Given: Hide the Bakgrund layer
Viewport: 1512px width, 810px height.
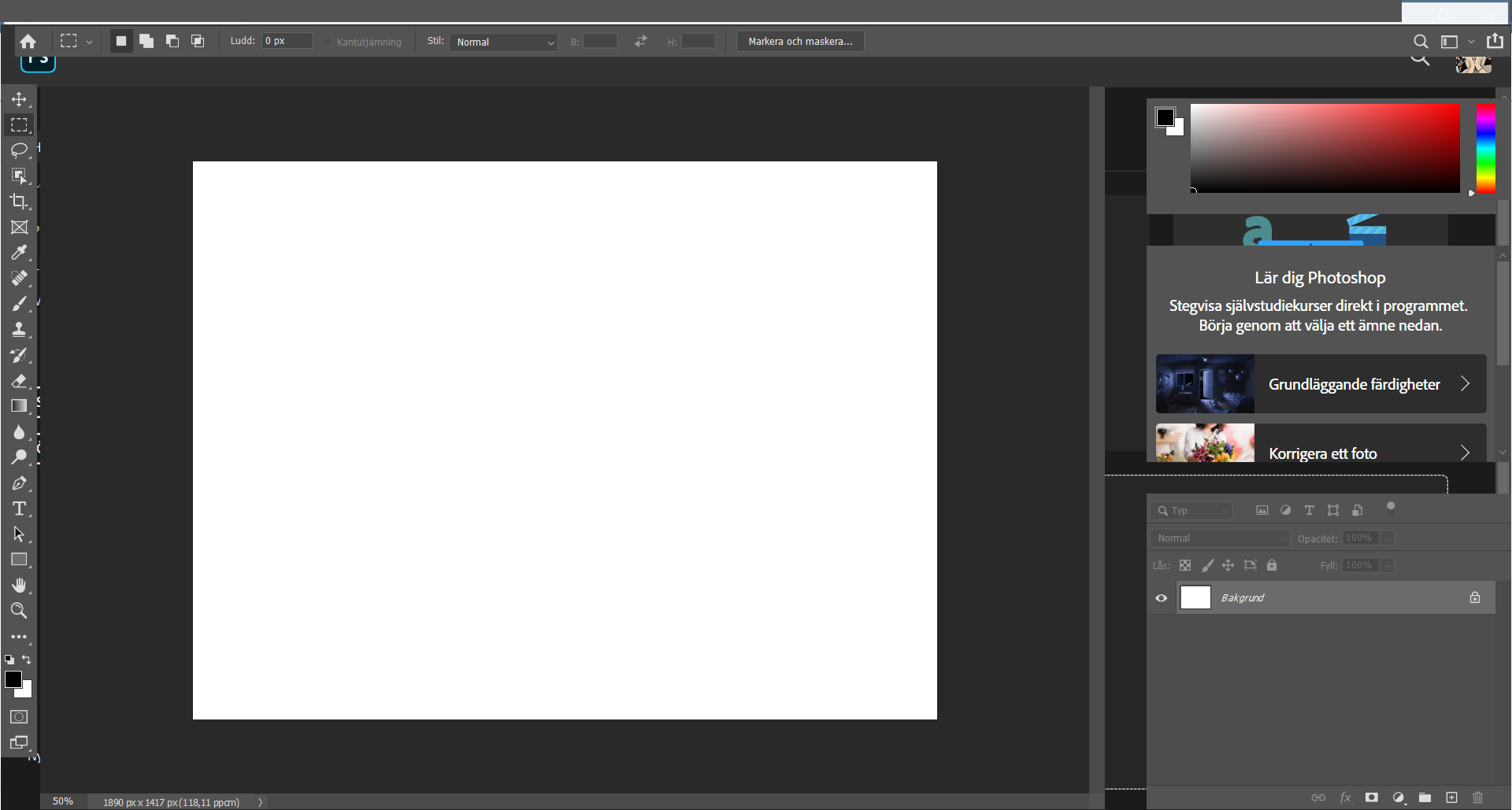Looking at the screenshot, I should (x=1161, y=597).
